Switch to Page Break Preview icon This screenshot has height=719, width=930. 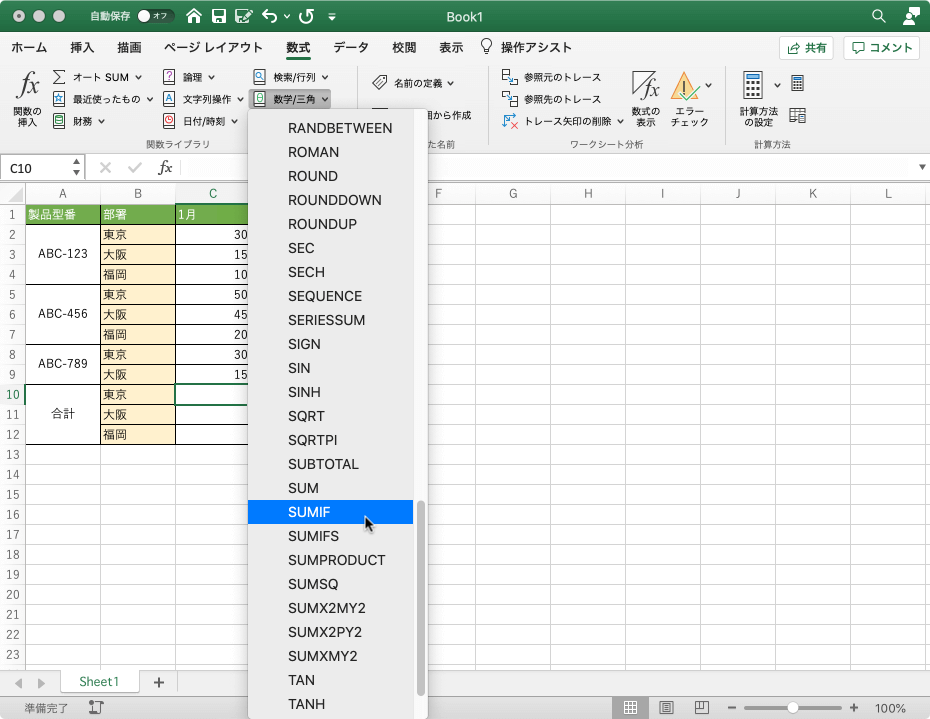coord(702,708)
